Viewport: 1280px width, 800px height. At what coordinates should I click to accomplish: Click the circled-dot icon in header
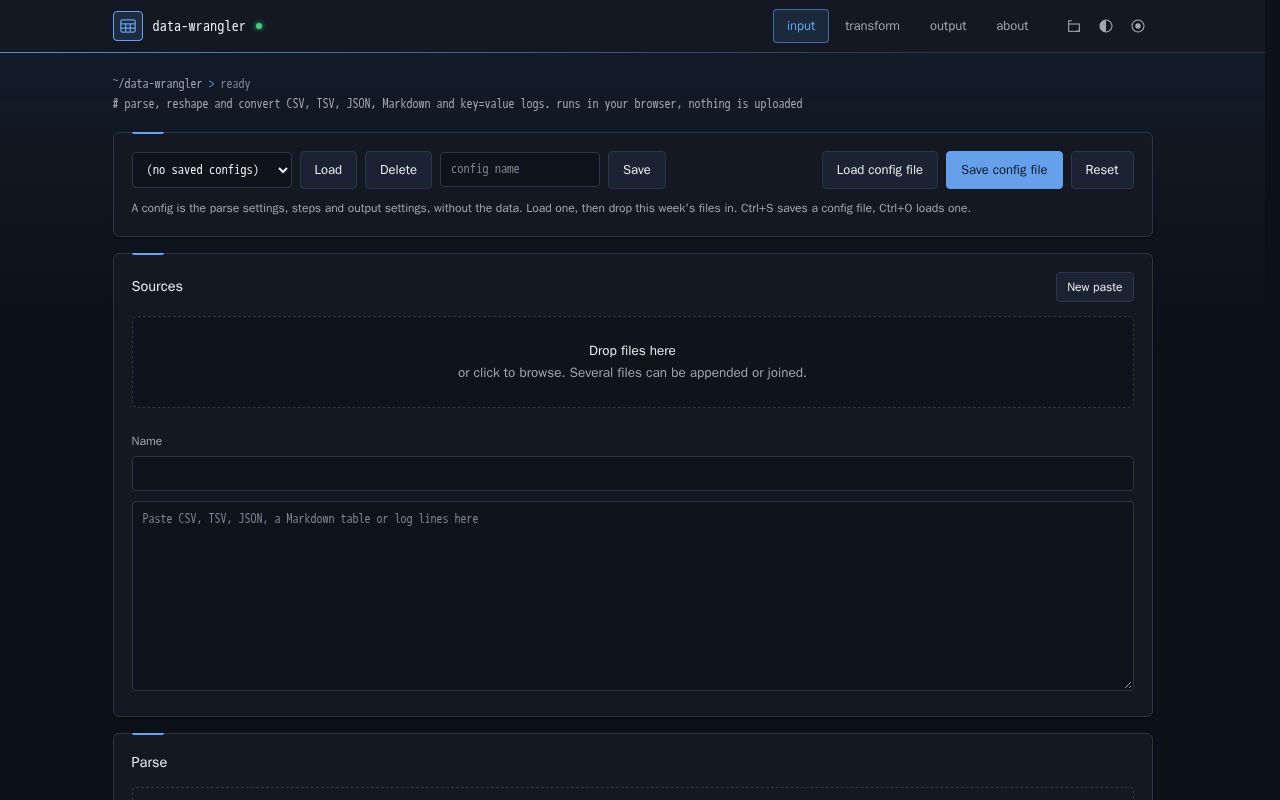pos(1138,26)
